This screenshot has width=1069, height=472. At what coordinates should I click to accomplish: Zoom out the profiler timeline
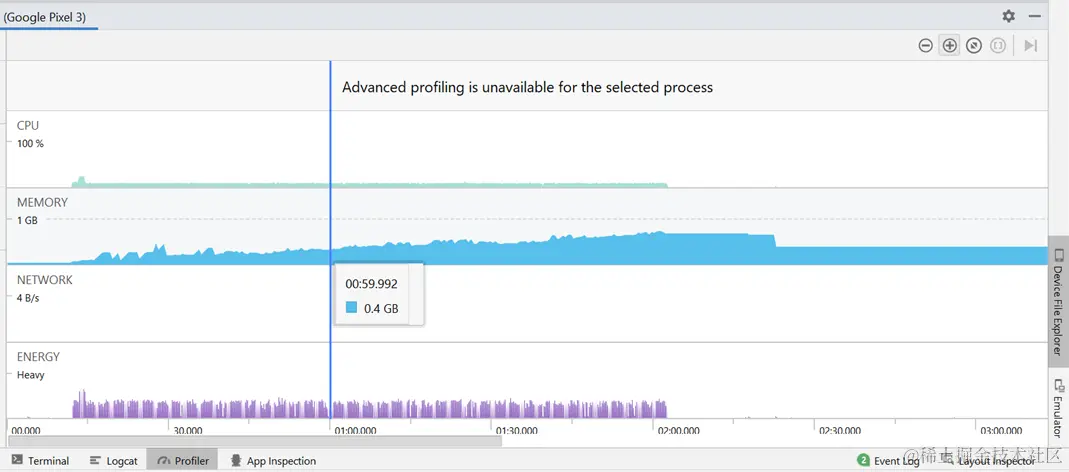pos(925,46)
